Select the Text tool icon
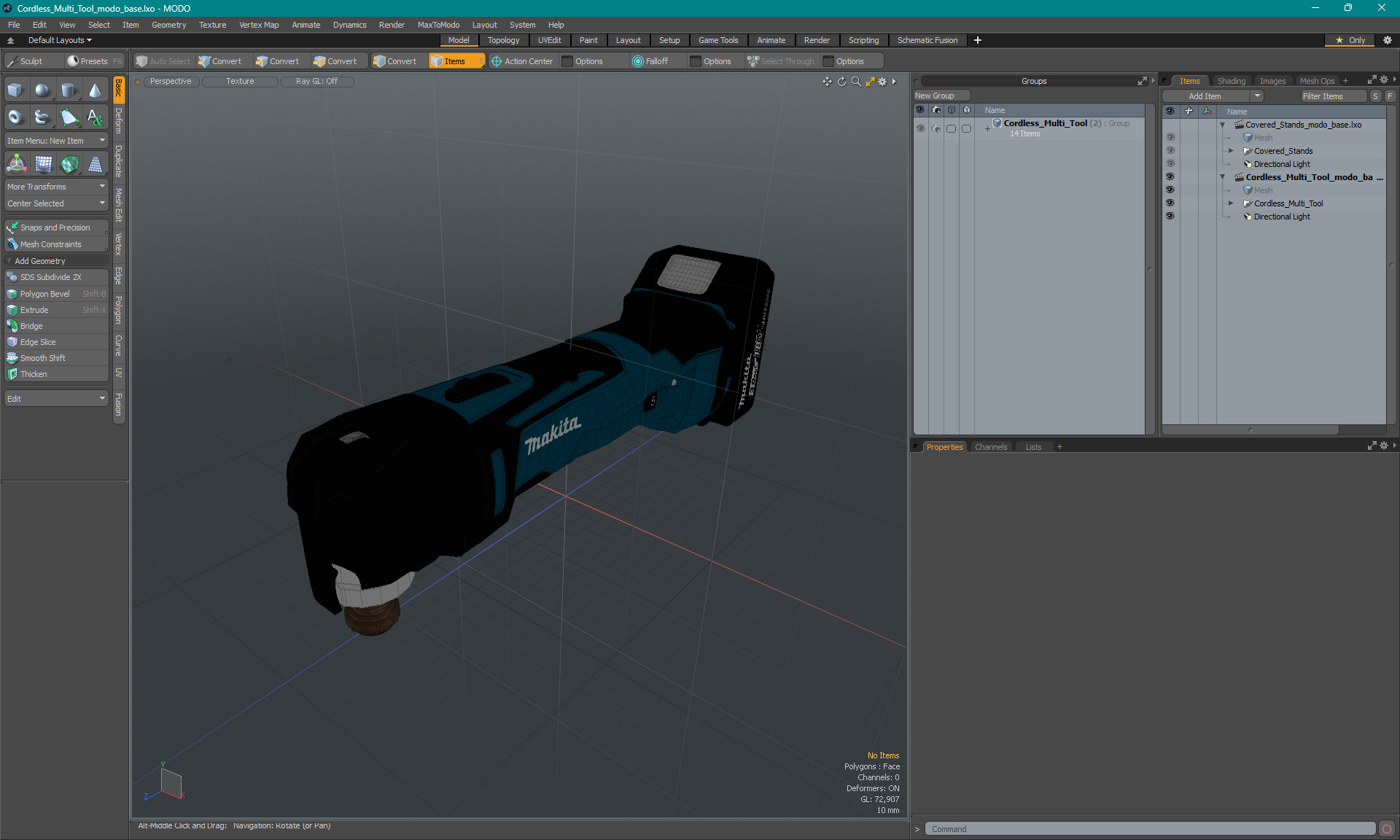Image resolution: width=1400 pixels, height=840 pixels. tap(95, 117)
